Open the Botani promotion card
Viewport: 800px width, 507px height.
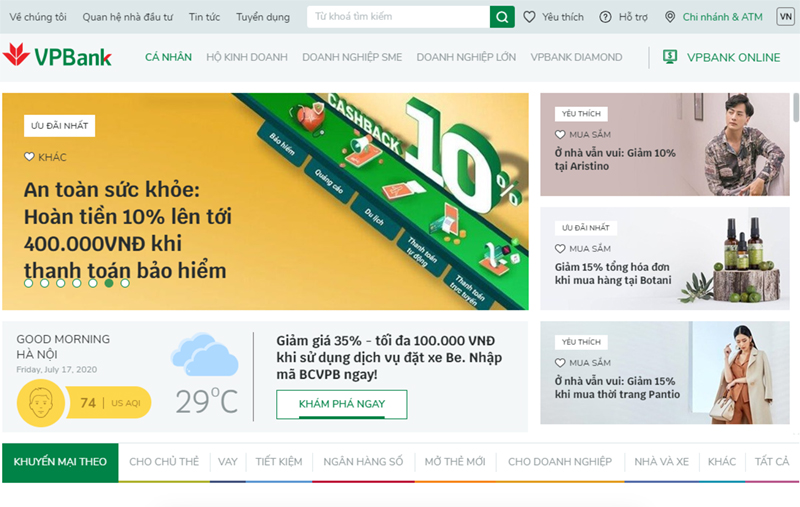tap(665, 259)
